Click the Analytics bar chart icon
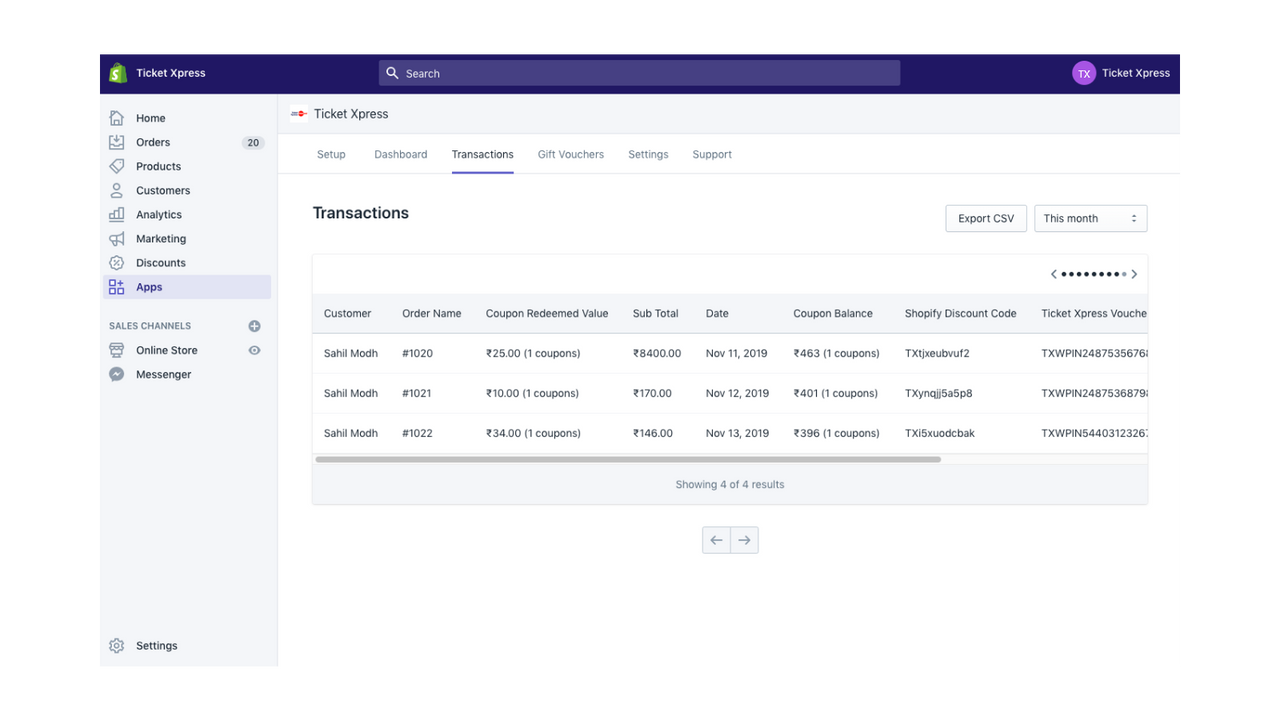This screenshot has height=720, width=1280. click(117, 214)
